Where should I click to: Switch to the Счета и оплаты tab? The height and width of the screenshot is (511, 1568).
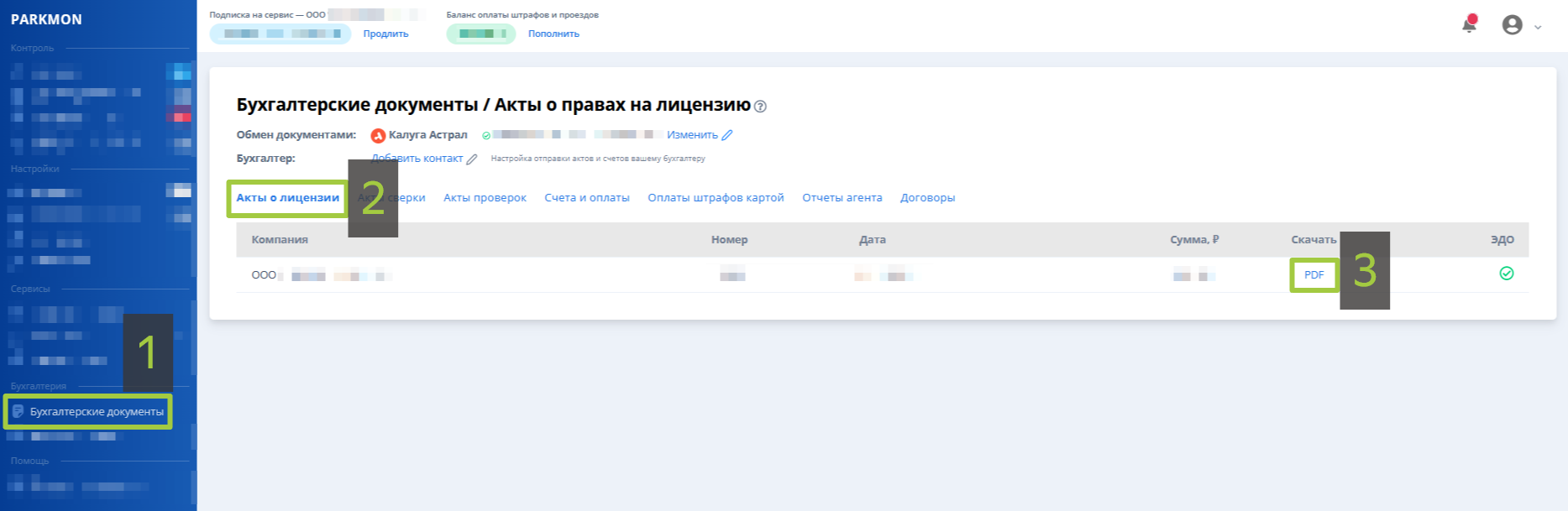pyautogui.click(x=586, y=198)
